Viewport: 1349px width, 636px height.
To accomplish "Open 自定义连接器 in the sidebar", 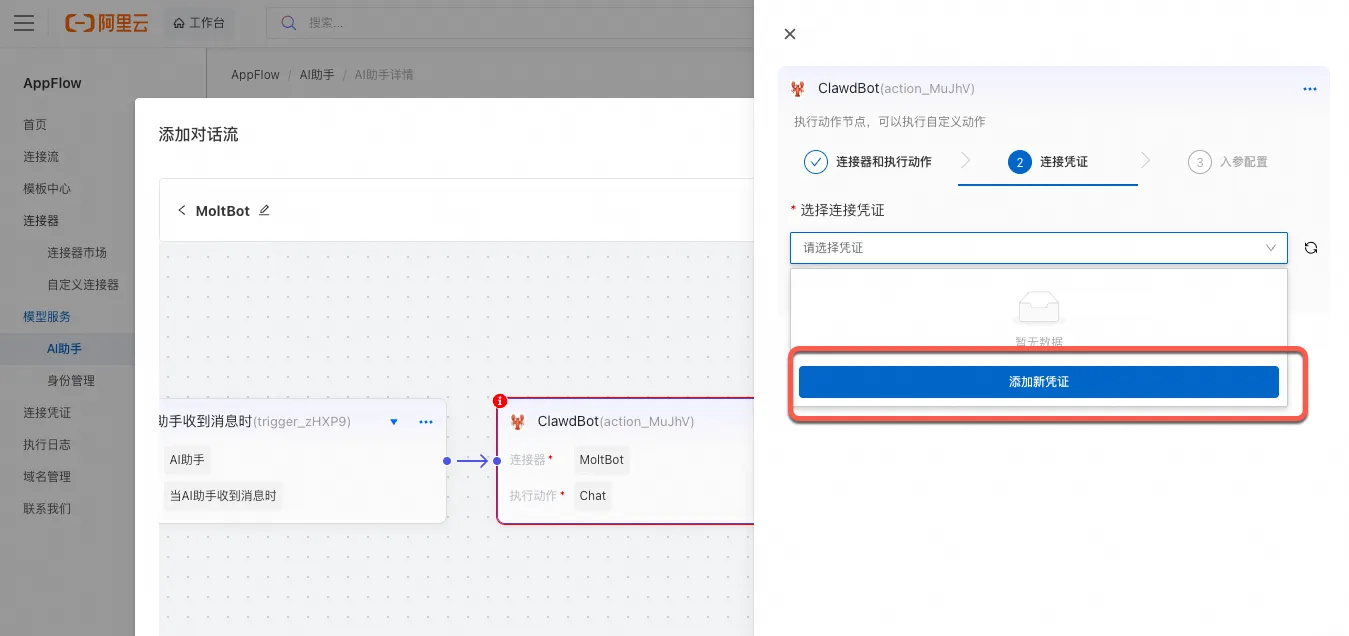I will pyautogui.click(x=83, y=285).
